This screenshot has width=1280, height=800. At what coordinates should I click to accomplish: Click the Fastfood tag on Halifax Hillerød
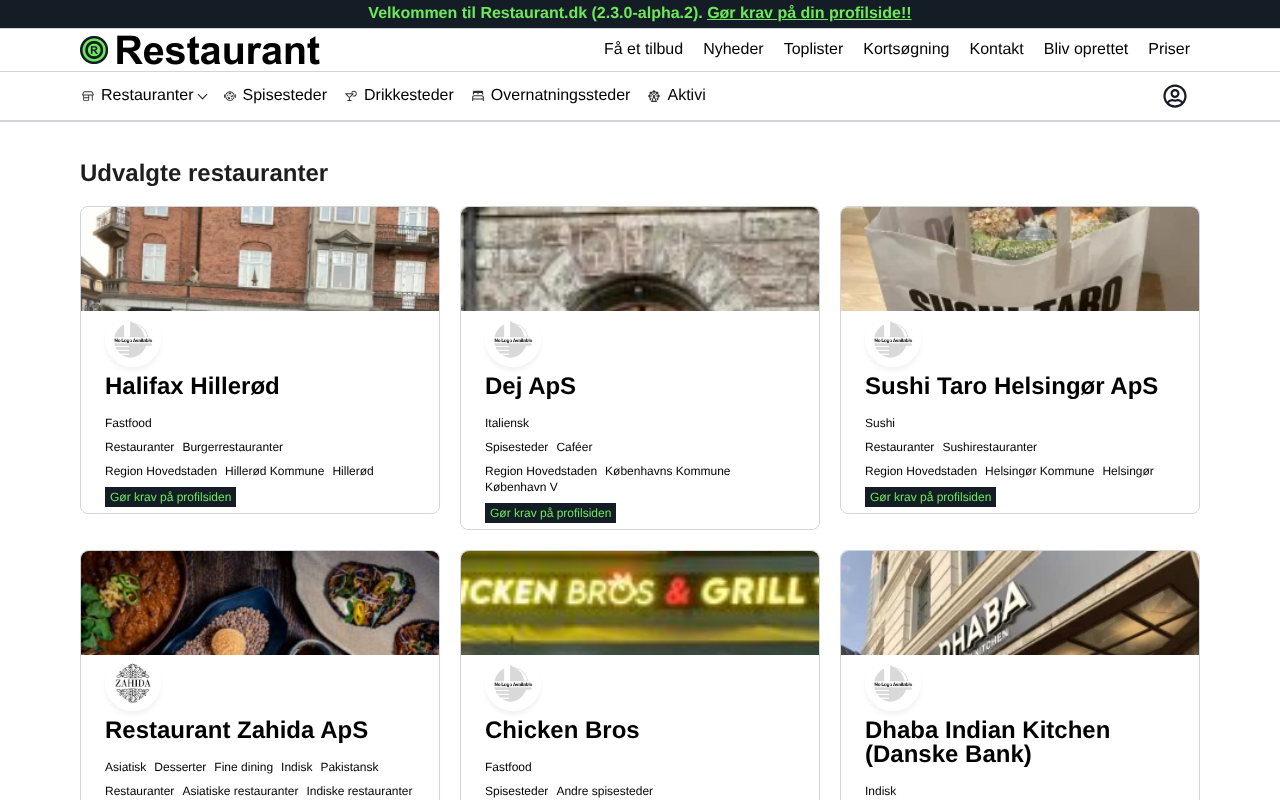pos(128,423)
